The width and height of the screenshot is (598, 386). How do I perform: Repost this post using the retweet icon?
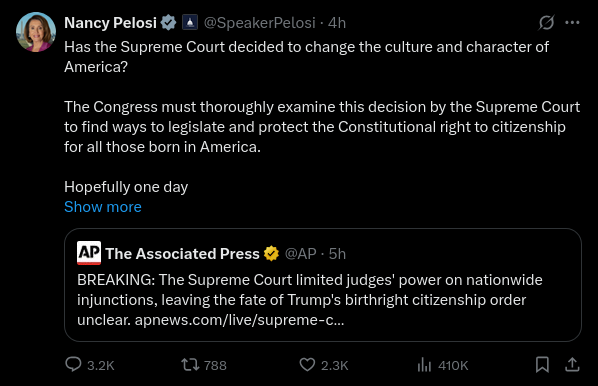coord(190,365)
